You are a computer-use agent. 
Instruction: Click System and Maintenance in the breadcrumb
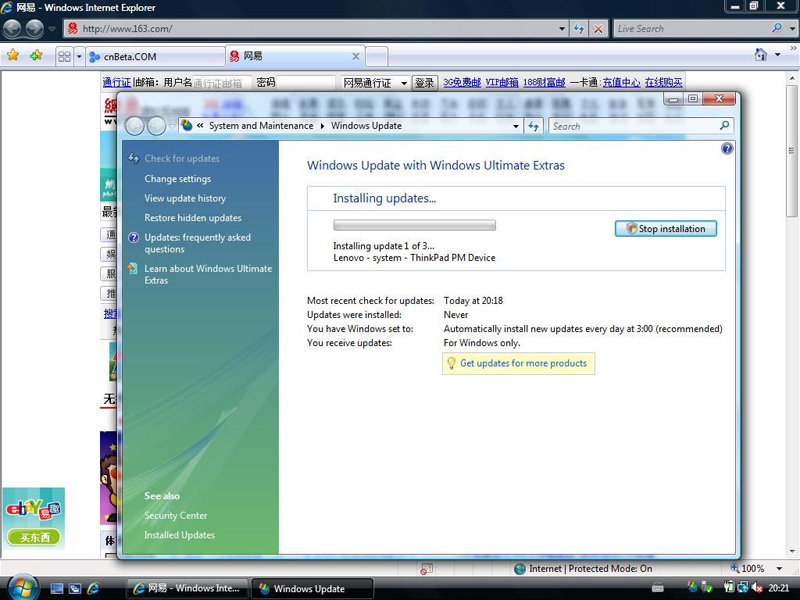[x=261, y=126]
